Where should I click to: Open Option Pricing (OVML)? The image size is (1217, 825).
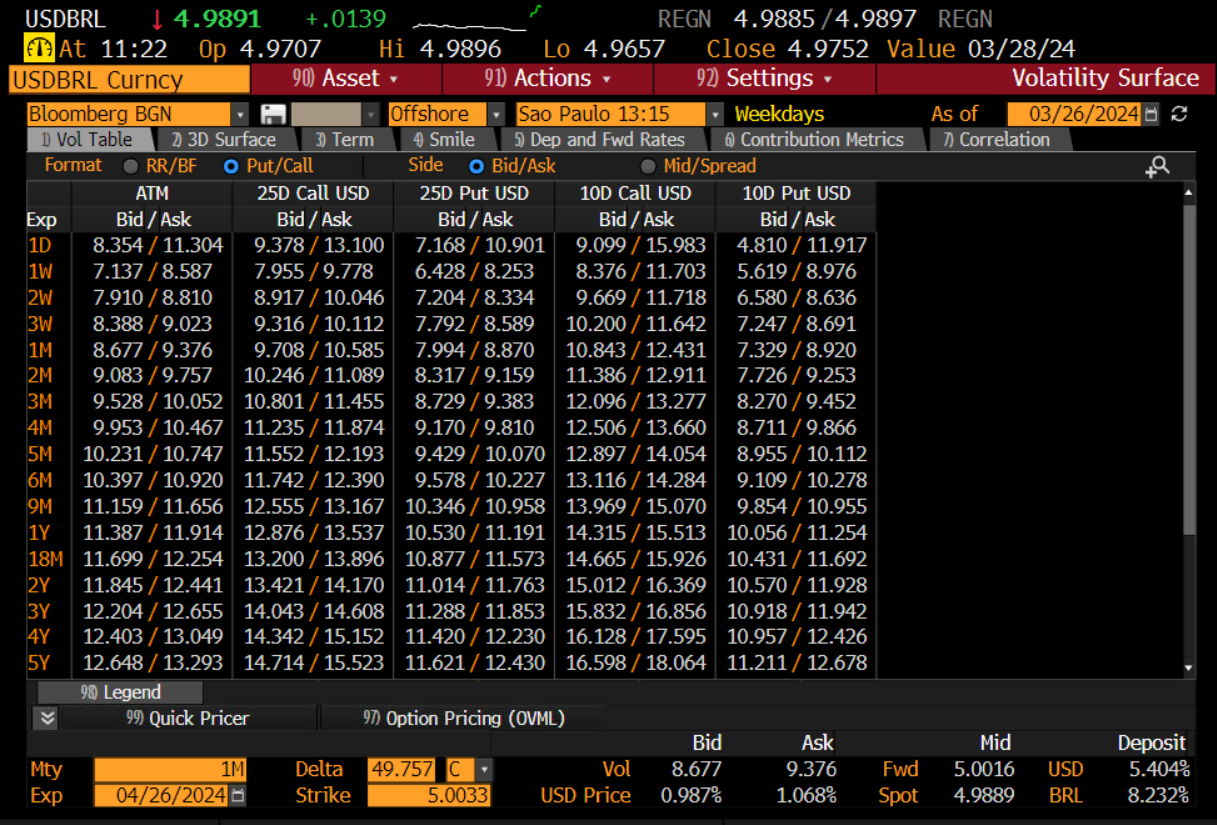coord(463,718)
